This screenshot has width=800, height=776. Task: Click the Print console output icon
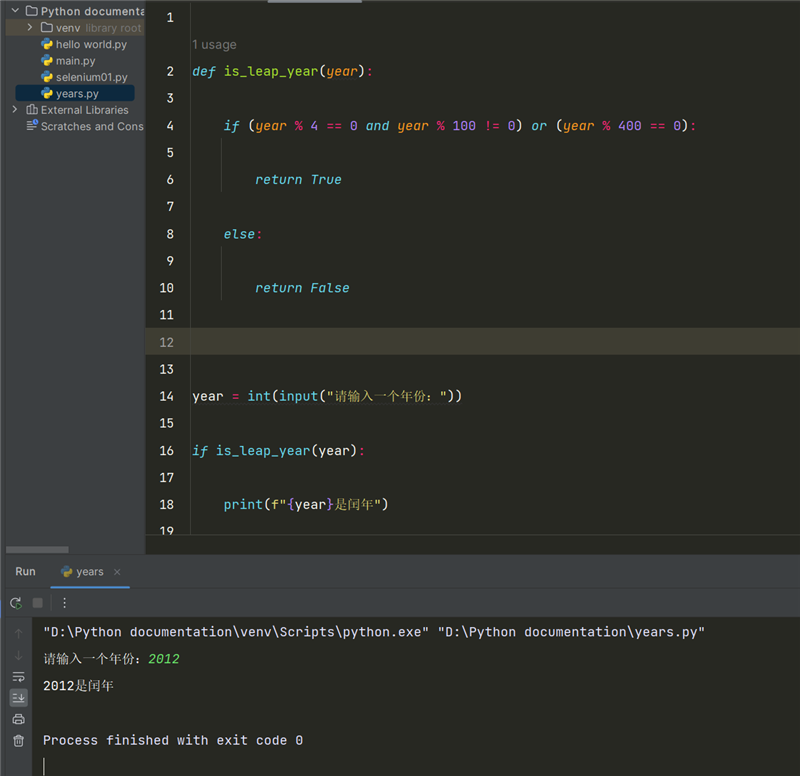pos(18,719)
